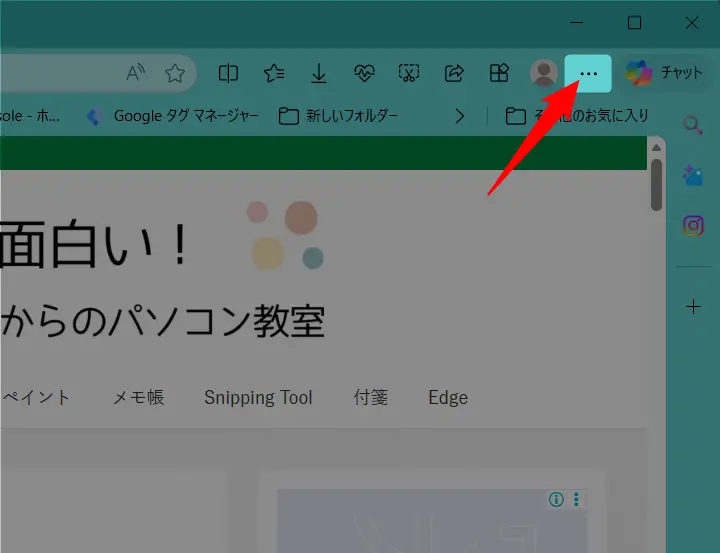The height and width of the screenshot is (553, 720).
Task: Show the Downloads panel
Action: (318, 73)
